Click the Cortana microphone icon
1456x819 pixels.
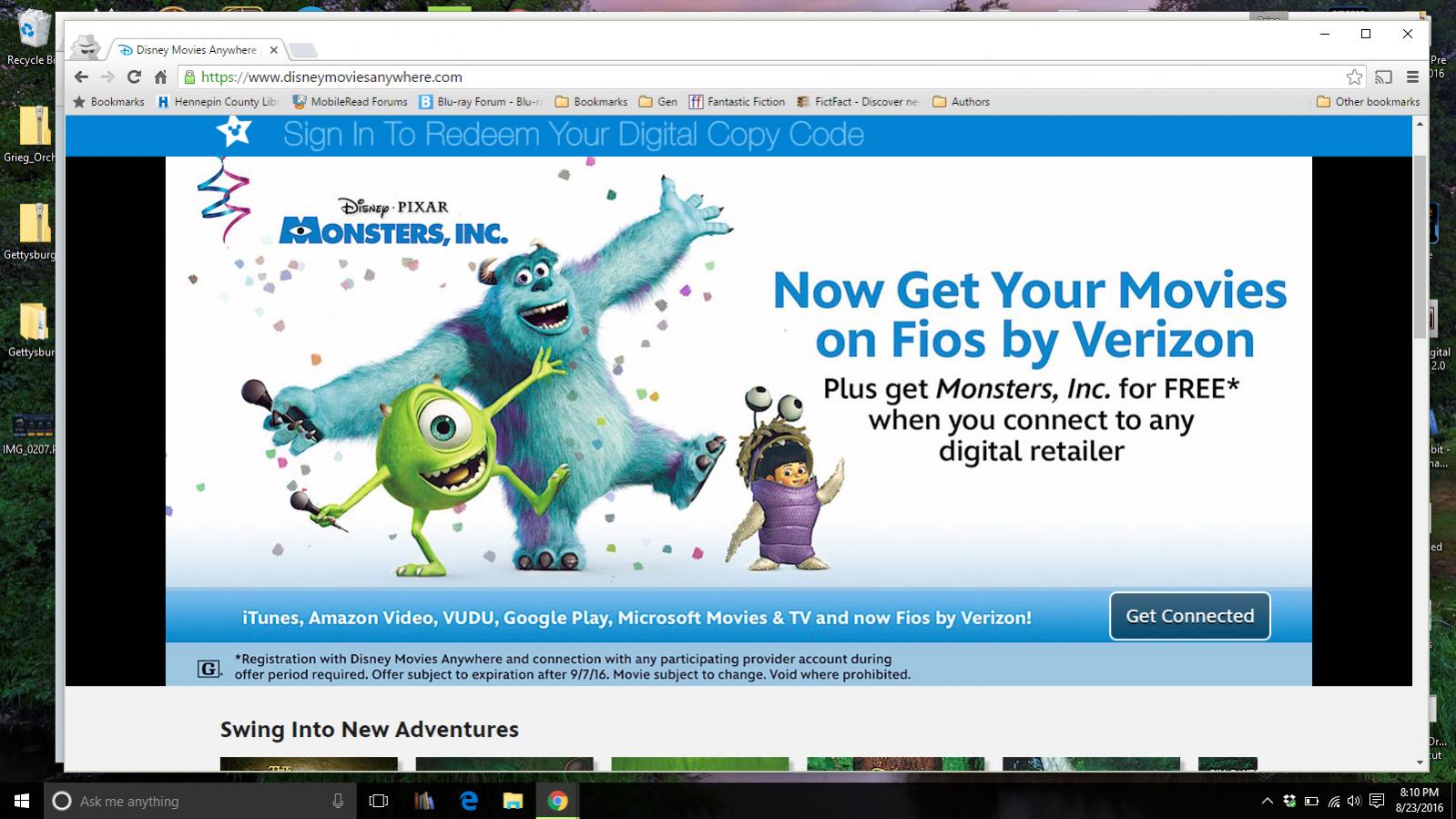pos(338,801)
